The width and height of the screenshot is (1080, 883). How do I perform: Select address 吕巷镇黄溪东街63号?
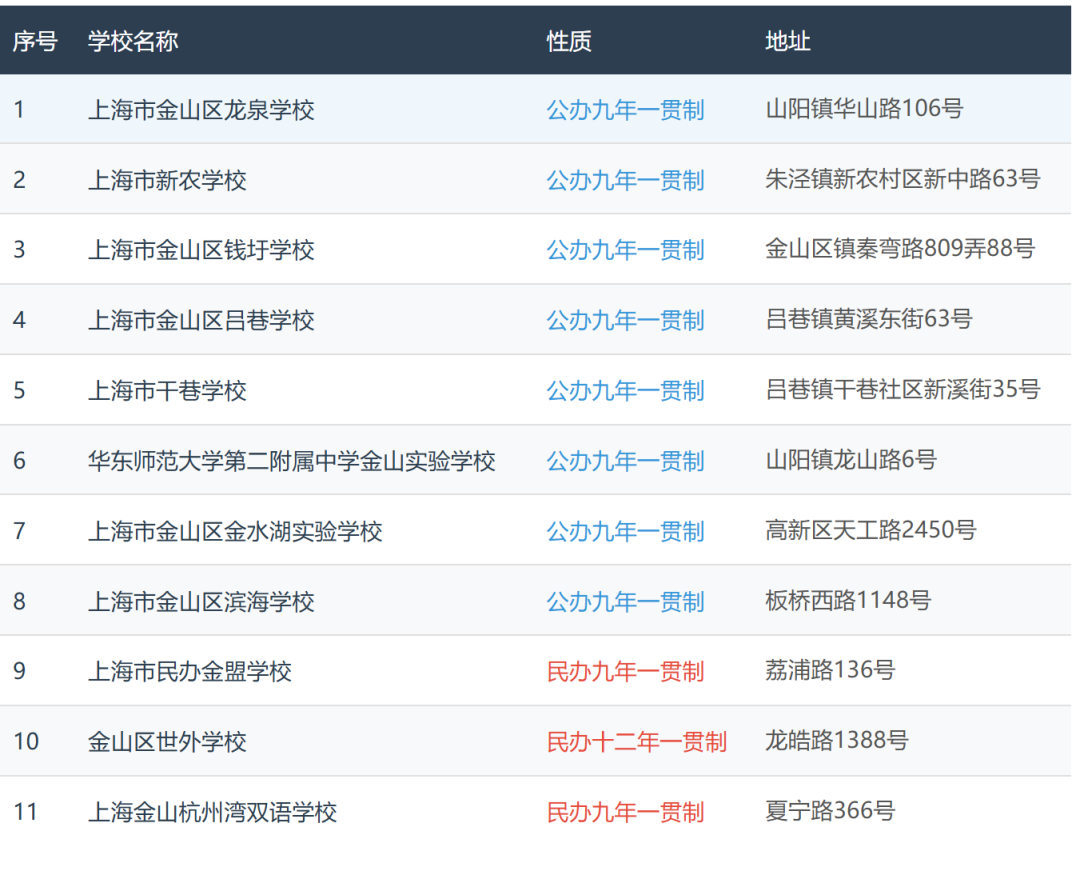click(x=869, y=319)
